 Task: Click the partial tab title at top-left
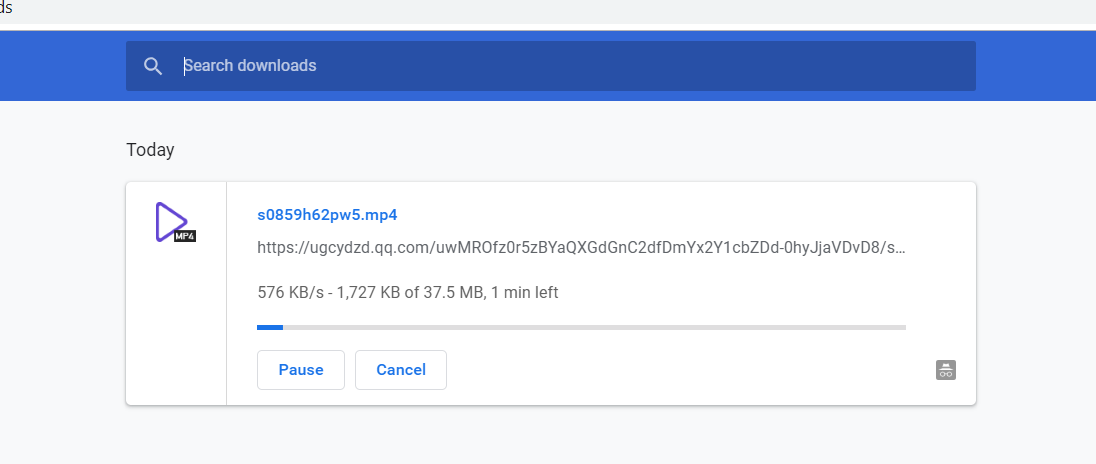pyautogui.click(x=6, y=8)
